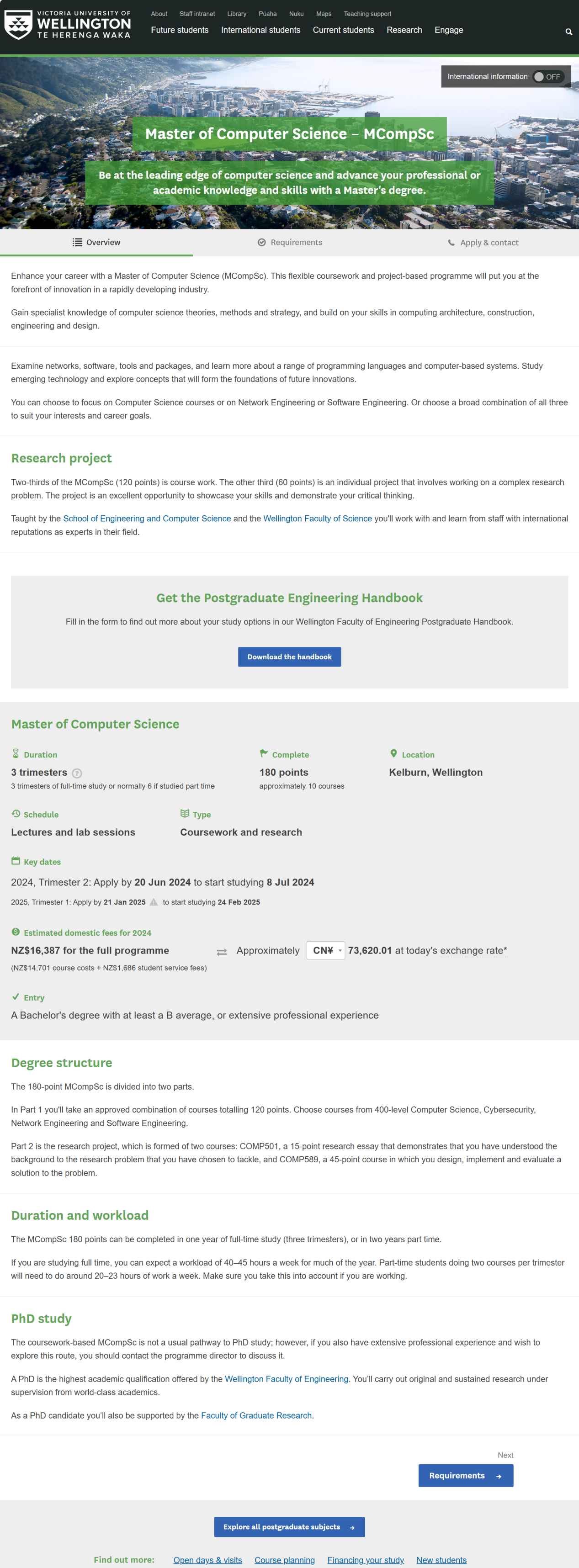Click the help question mark beside 3 trimesters
This screenshot has height=1568, width=579.
[77, 773]
